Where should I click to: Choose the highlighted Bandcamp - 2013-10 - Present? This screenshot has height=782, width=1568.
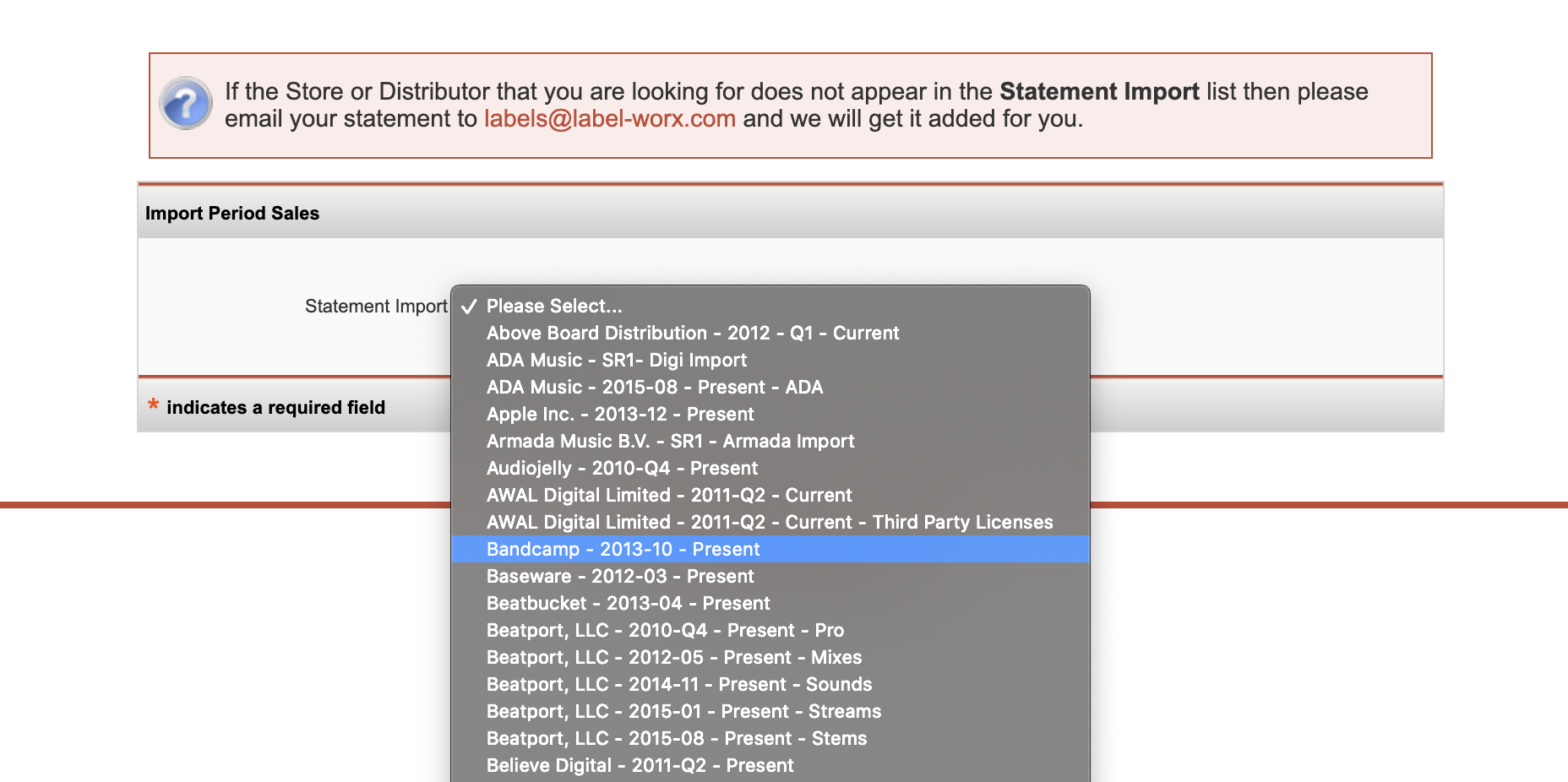pyautogui.click(x=770, y=549)
